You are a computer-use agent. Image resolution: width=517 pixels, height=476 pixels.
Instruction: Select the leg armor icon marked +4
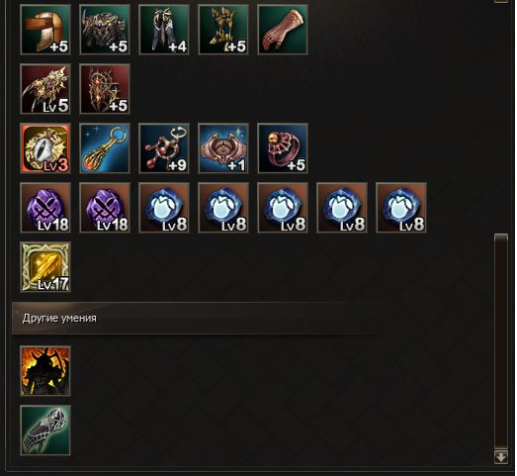pyautogui.click(x=164, y=30)
